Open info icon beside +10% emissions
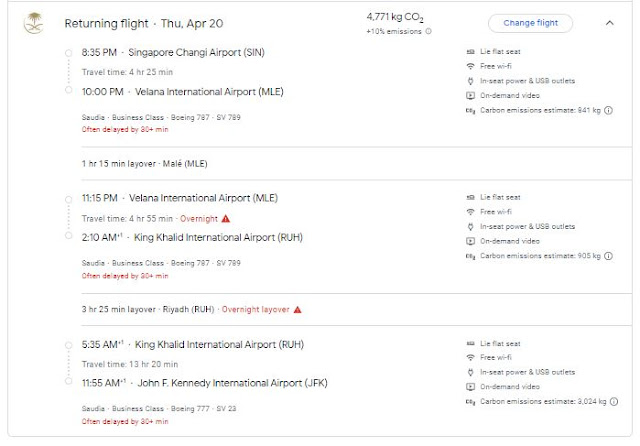 pyautogui.click(x=429, y=31)
